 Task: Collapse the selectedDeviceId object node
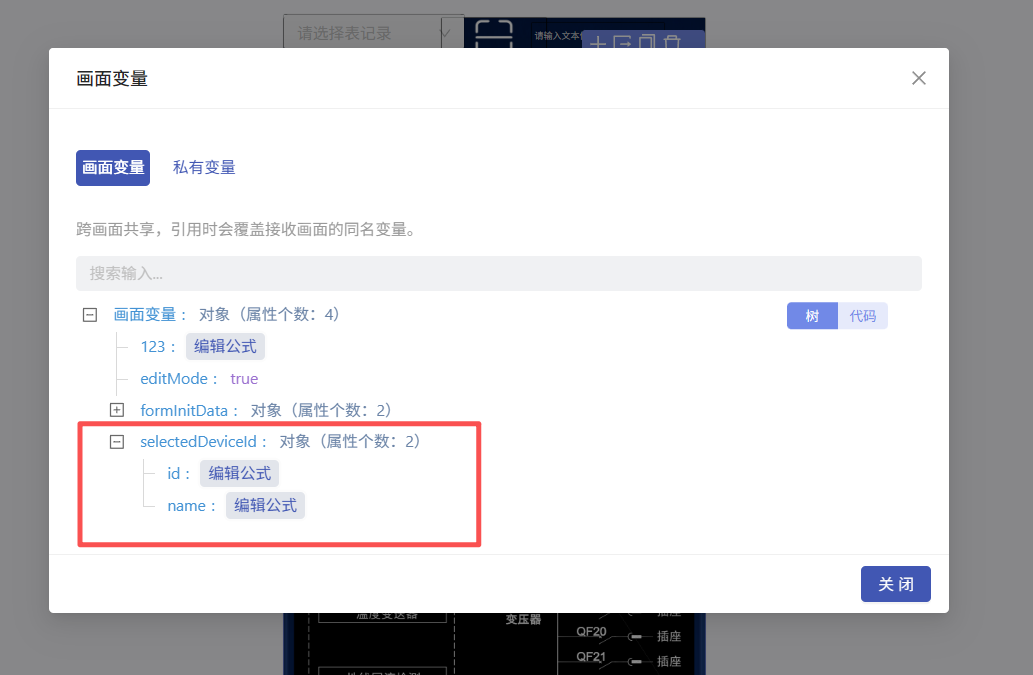(117, 442)
